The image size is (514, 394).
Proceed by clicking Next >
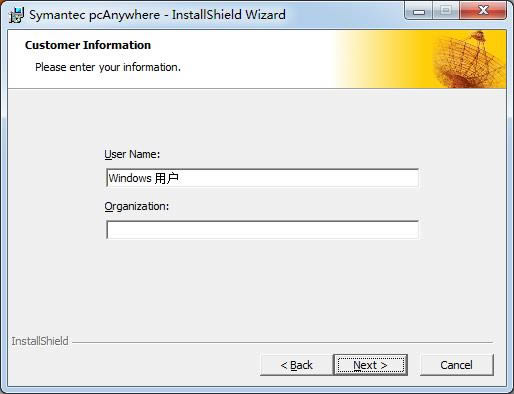(x=370, y=365)
